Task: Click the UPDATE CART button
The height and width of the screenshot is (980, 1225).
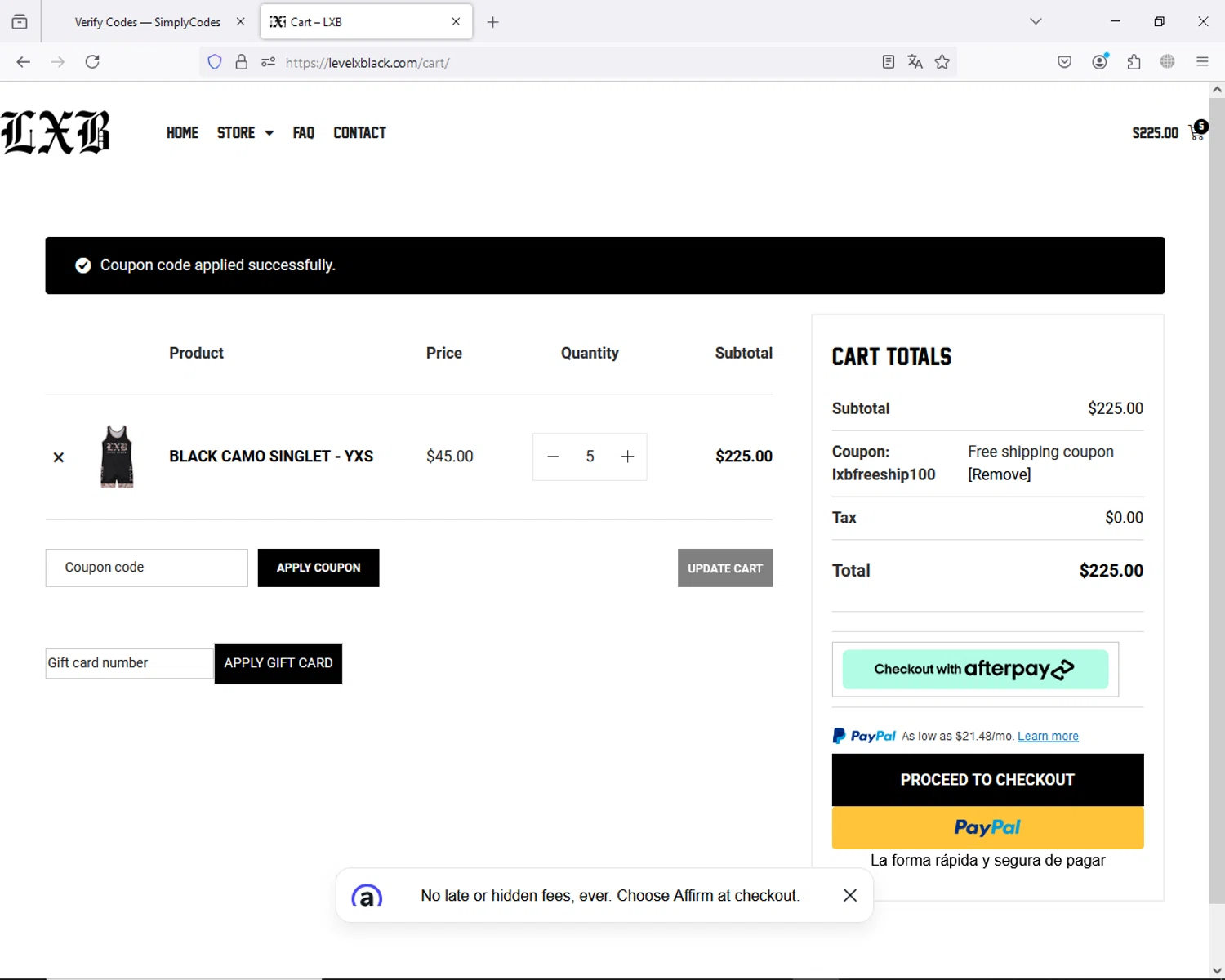Action: point(725,568)
